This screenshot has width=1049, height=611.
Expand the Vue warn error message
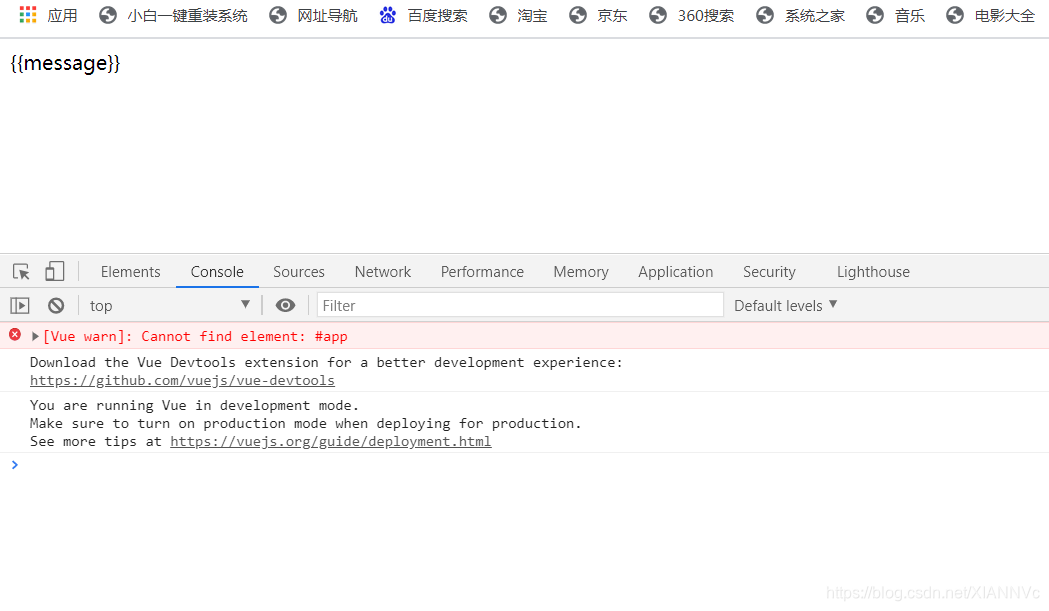coord(33,336)
